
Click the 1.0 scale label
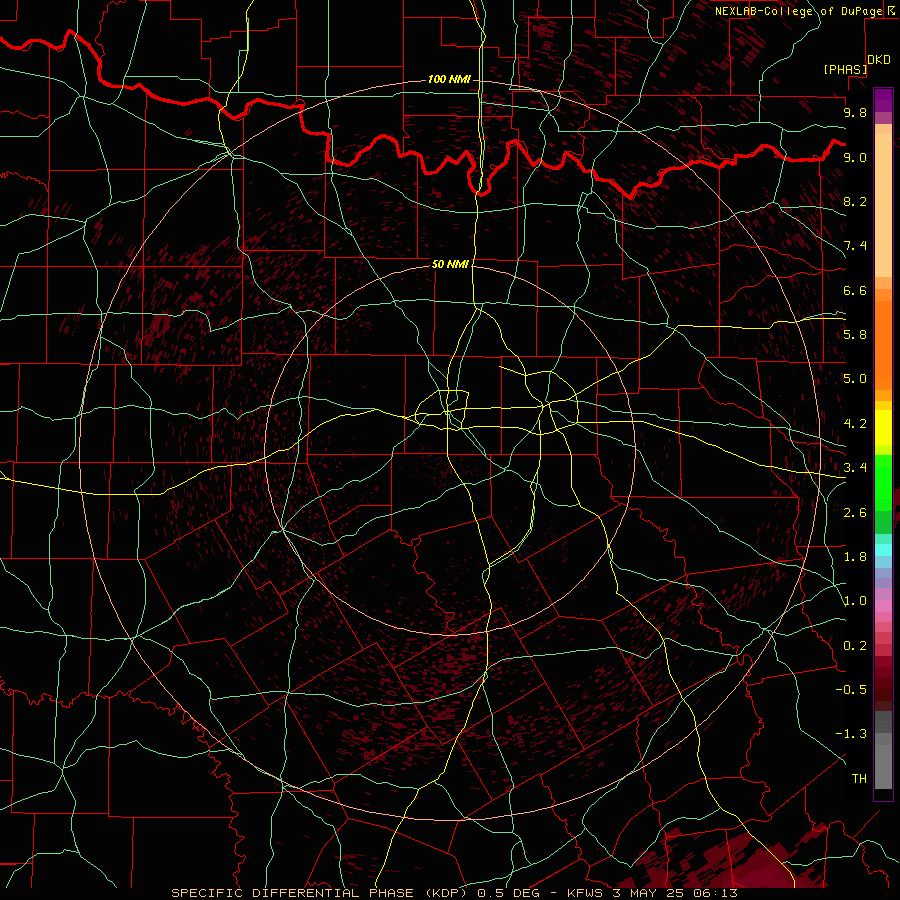[855, 601]
